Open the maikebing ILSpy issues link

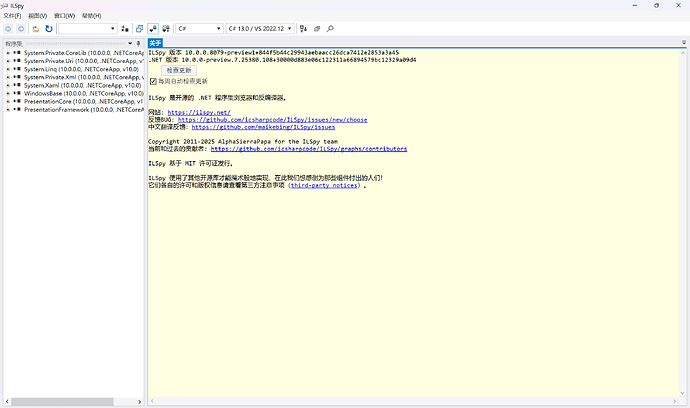(263, 127)
